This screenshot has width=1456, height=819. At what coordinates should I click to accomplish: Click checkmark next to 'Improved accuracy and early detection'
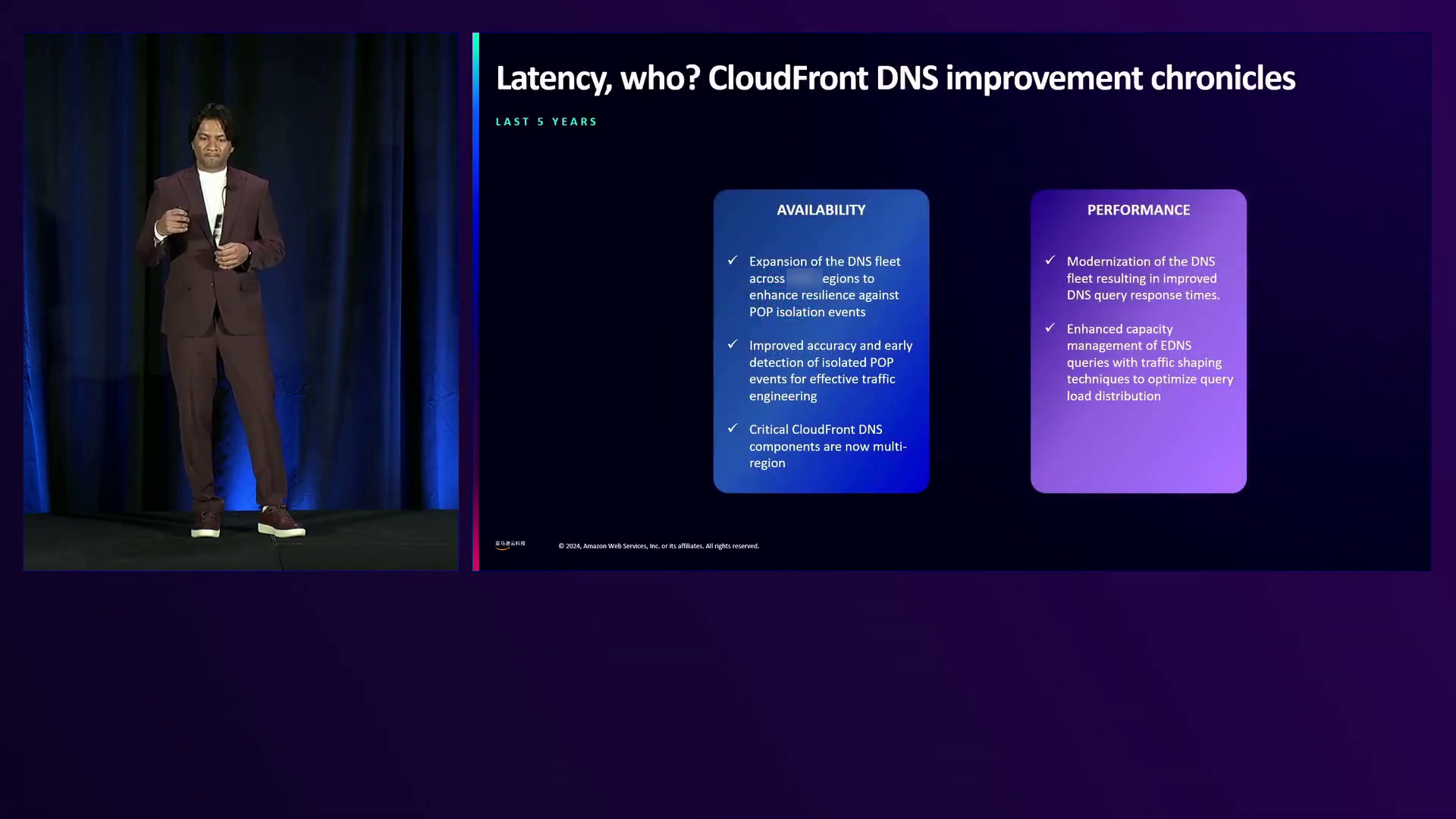coord(733,344)
